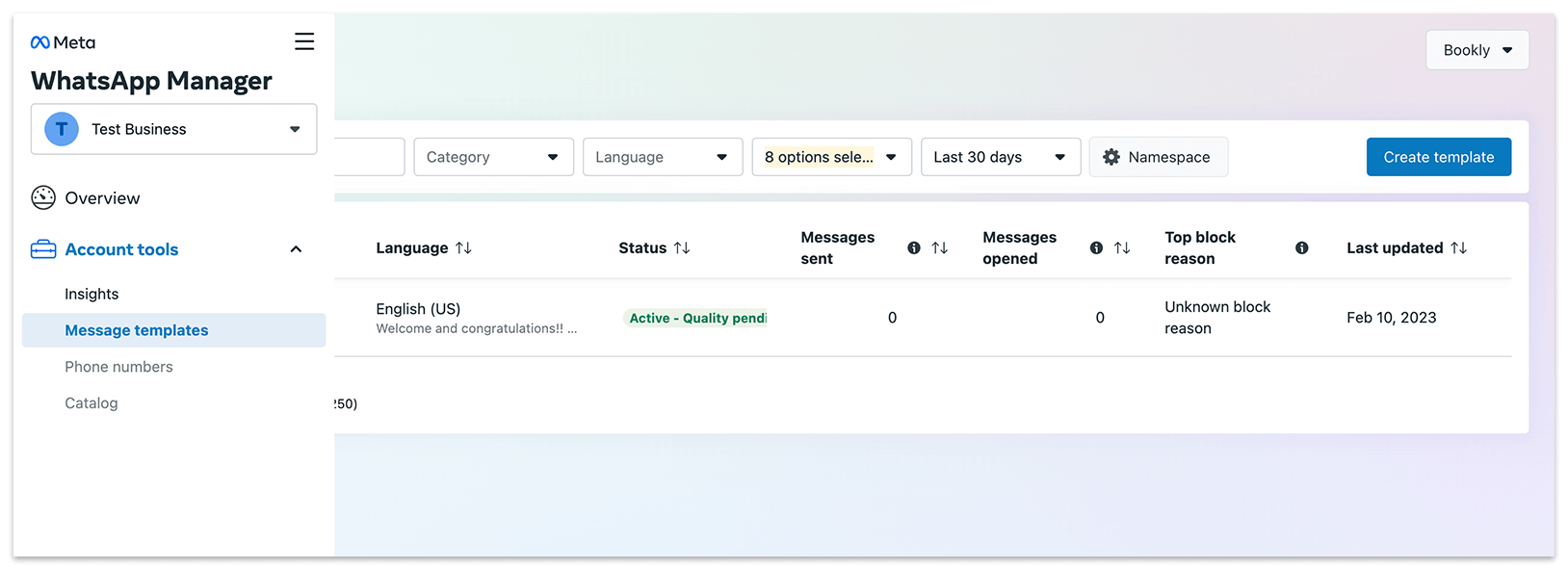Sort by Last updated arrows

click(x=1459, y=247)
